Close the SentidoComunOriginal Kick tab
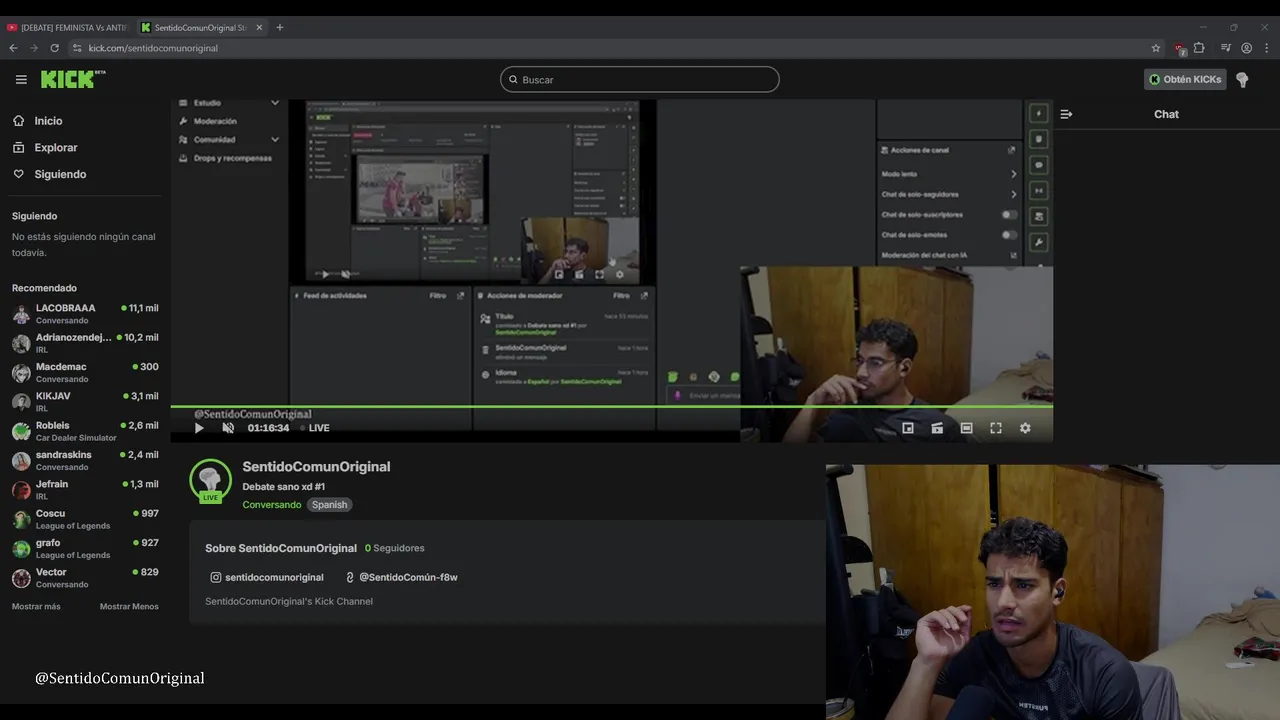The width and height of the screenshot is (1280, 720). [259, 28]
